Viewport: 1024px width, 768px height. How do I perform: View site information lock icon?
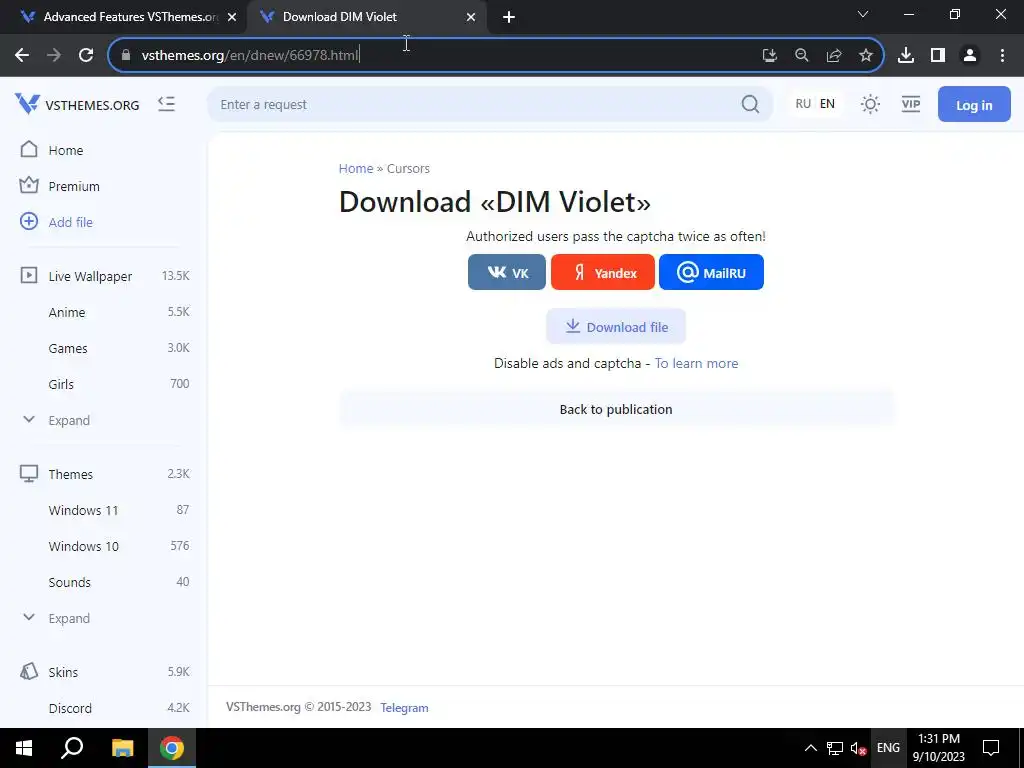(126, 55)
